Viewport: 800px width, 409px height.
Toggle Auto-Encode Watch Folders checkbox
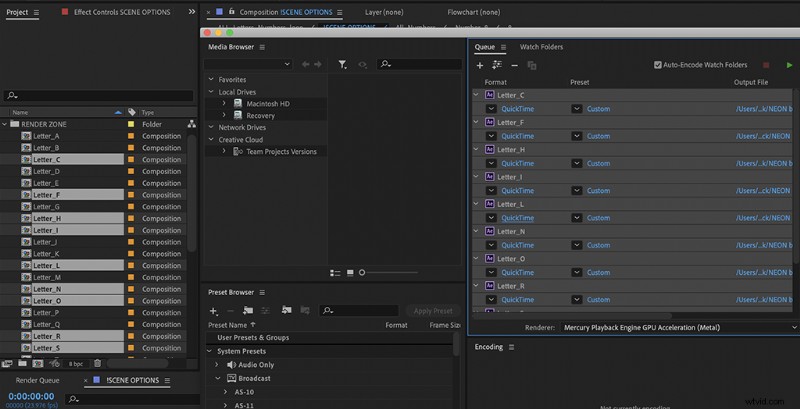tap(658, 65)
